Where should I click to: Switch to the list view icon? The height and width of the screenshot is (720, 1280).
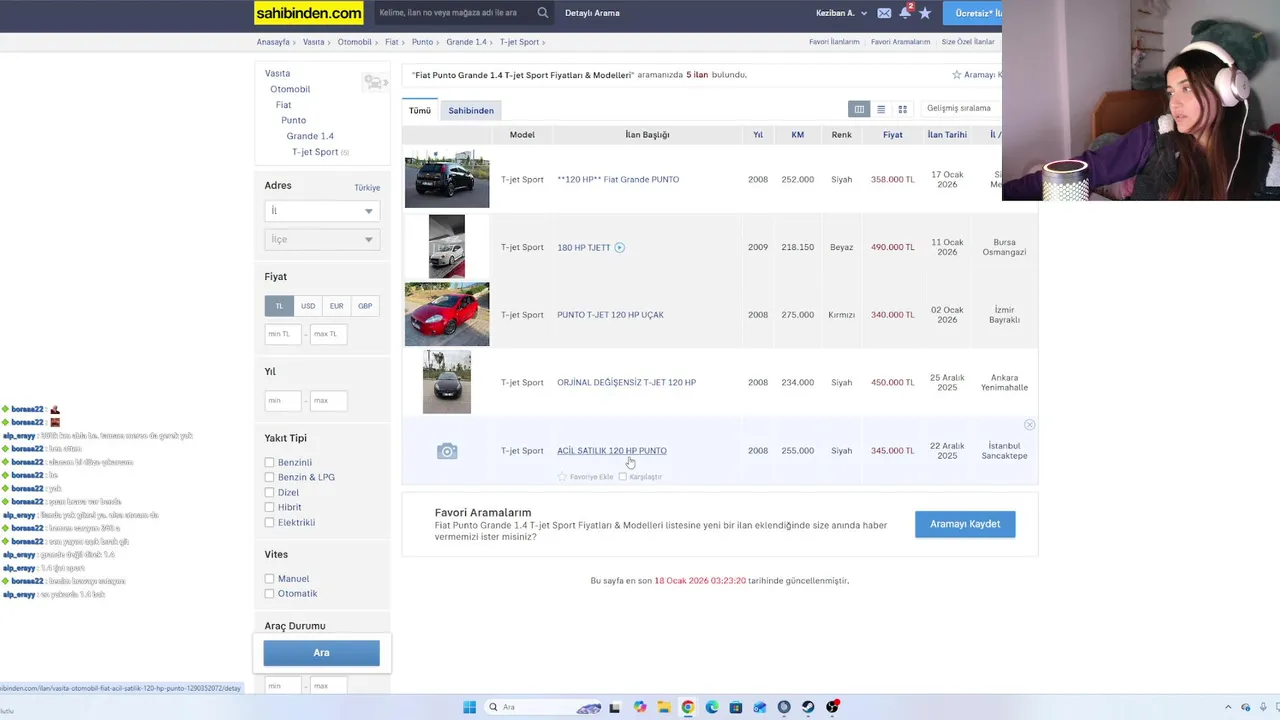pos(881,109)
